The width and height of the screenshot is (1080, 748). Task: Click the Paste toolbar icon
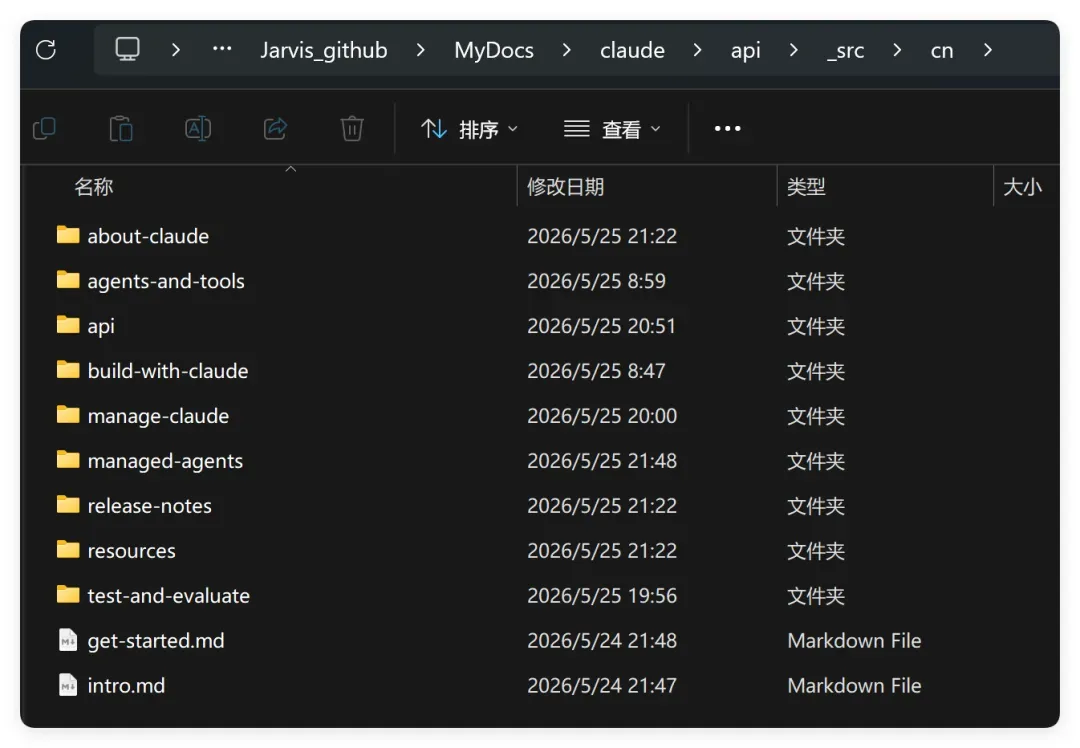click(x=121, y=129)
